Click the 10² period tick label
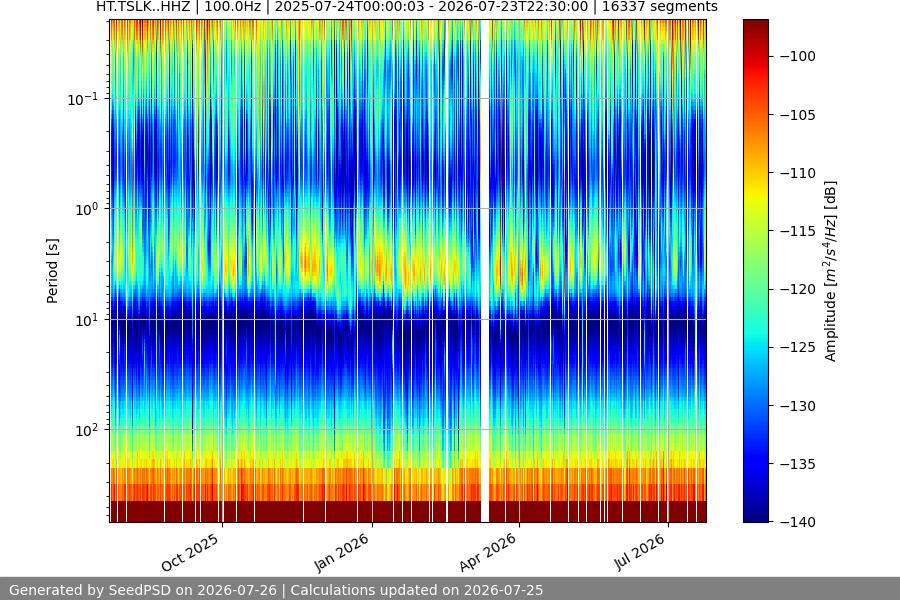The height and width of the screenshot is (600, 900). 87,430
